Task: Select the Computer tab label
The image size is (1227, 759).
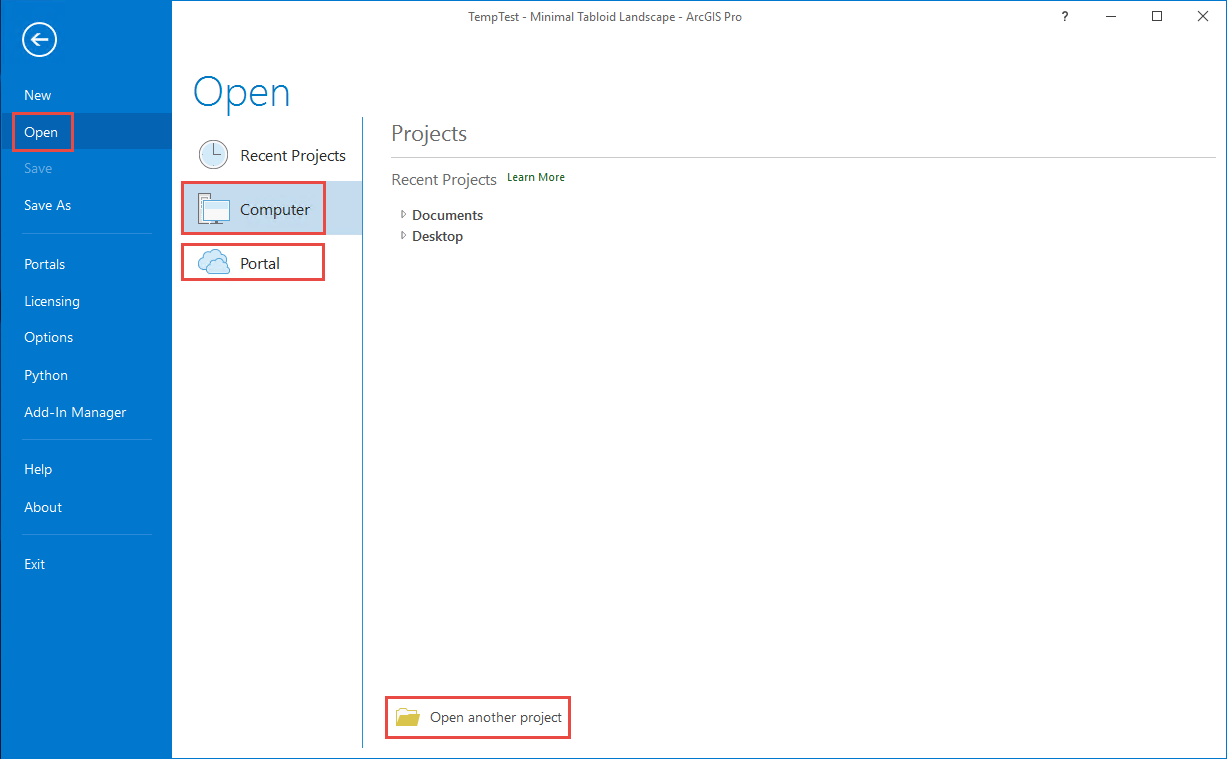Action: coord(275,210)
